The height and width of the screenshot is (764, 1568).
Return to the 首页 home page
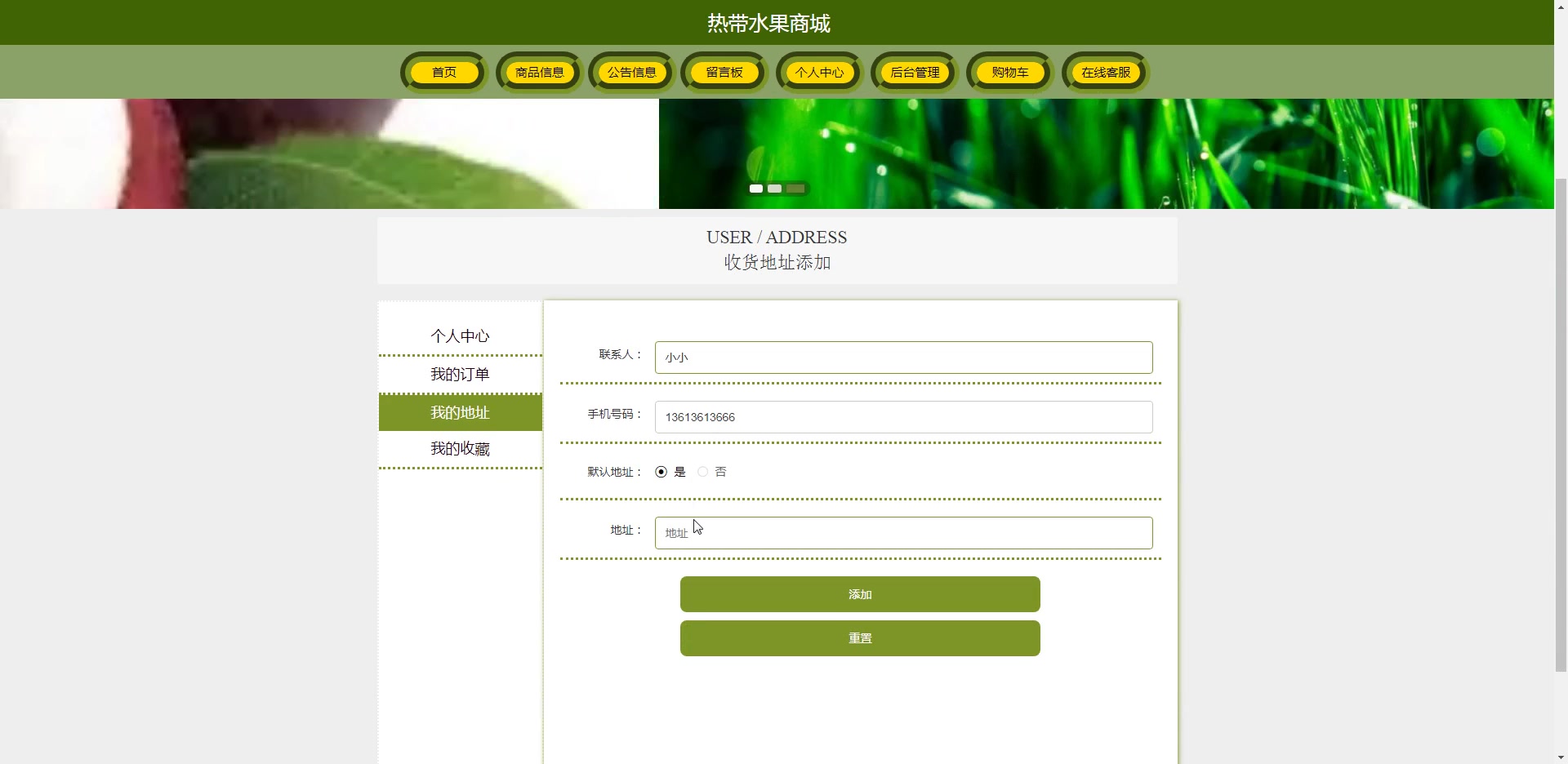(x=443, y=72)
